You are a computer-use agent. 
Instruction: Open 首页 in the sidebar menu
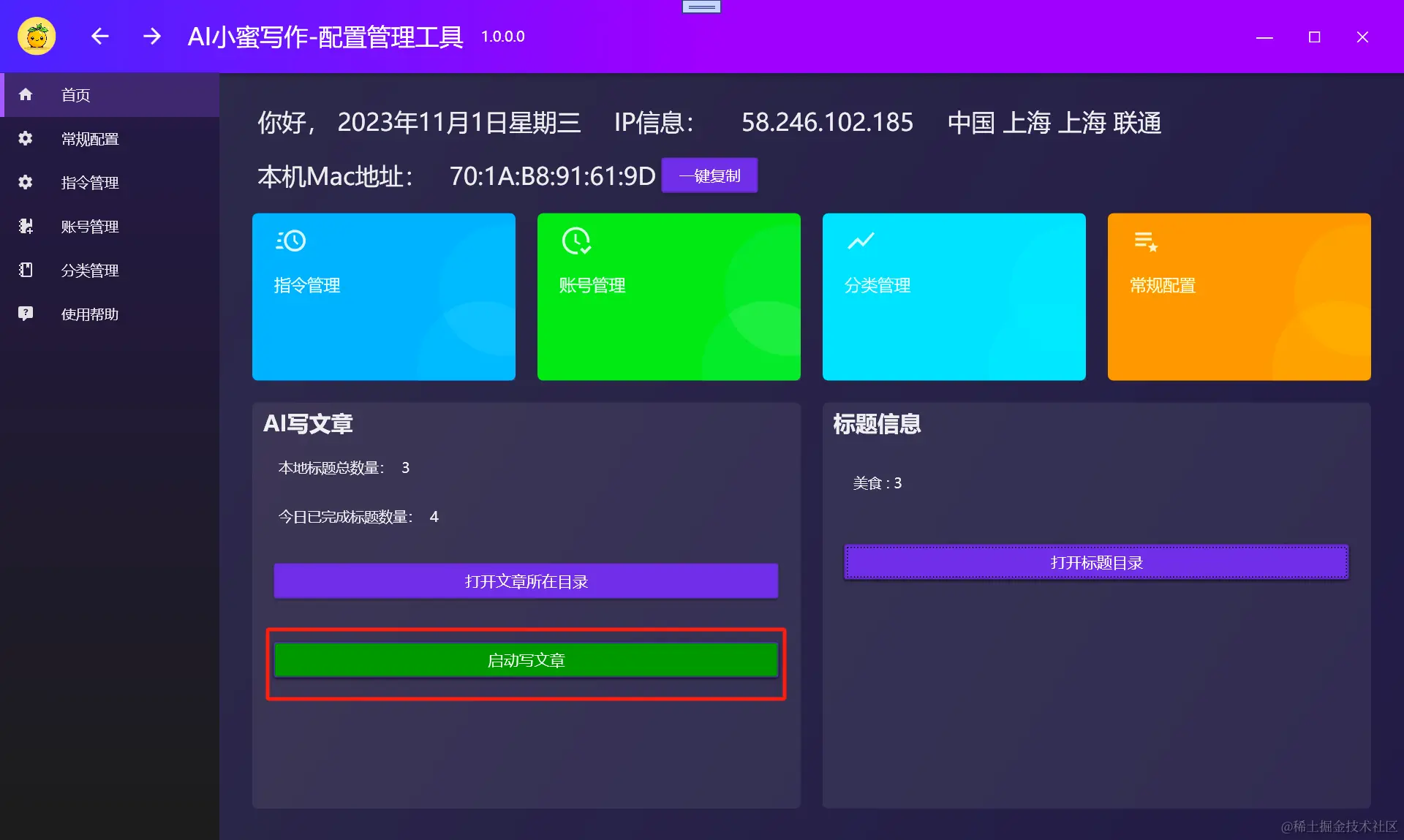coord(76,95)
